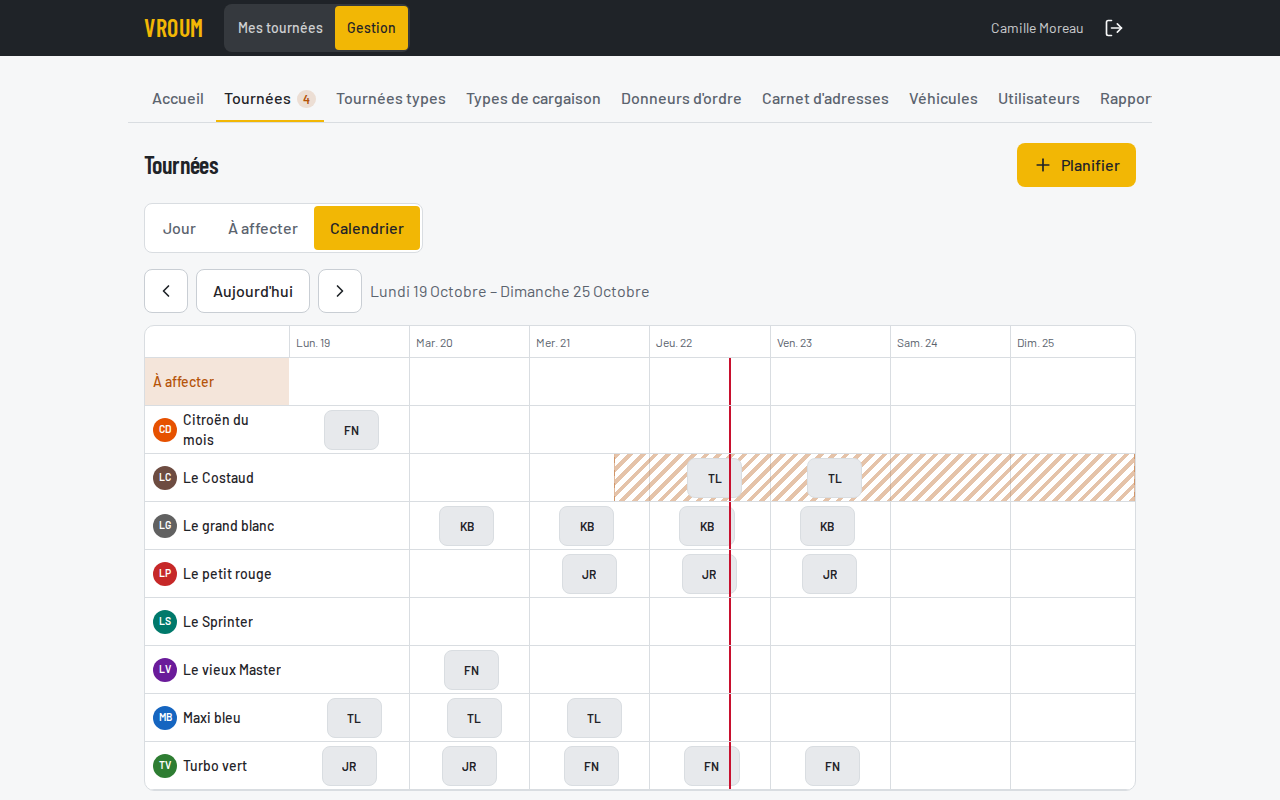This screenshot has height=800, width=1280.
Task: Open the Carnet d'adresses tab
Action: pos(825,99)
